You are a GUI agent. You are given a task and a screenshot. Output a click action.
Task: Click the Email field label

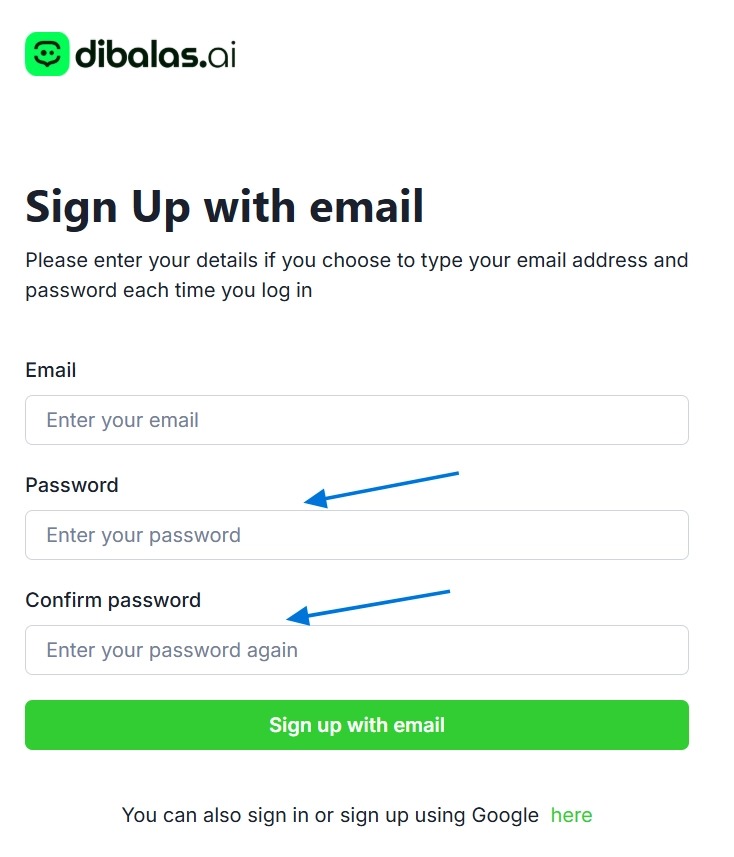51,370
